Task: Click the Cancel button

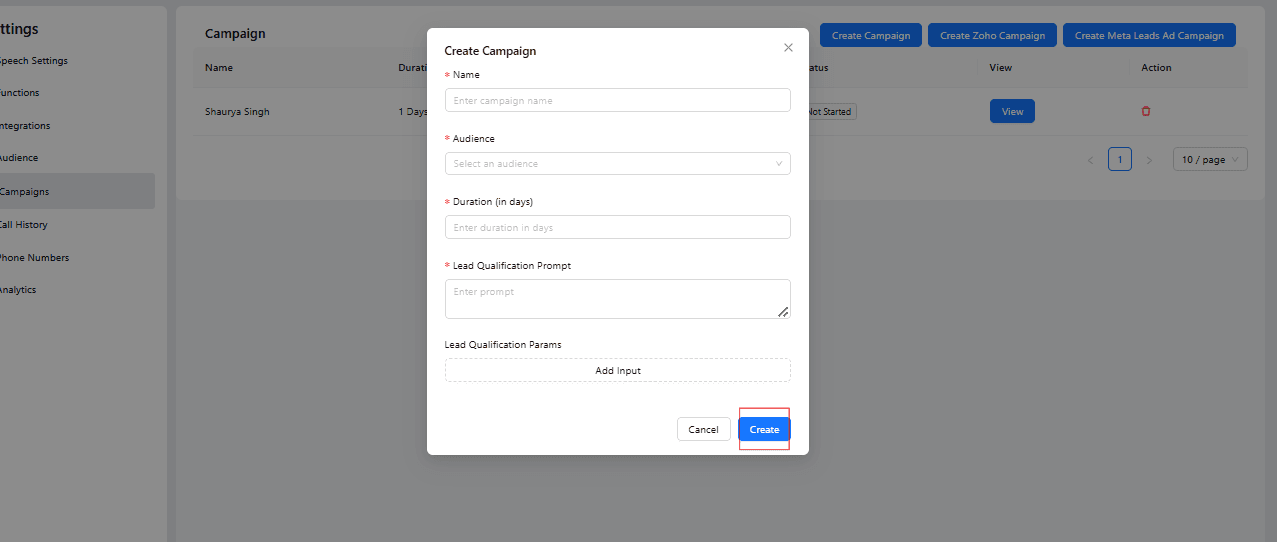Action: pos(703,429)
